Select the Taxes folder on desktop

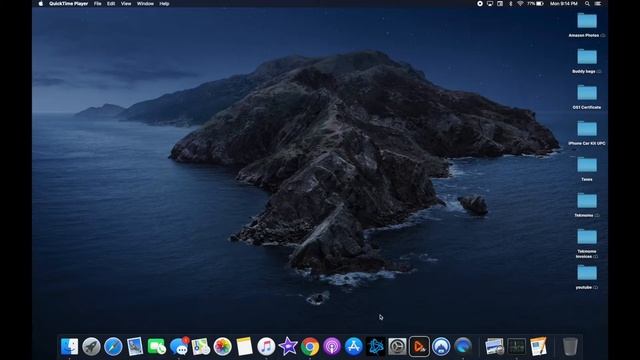[x=587, y=169]
